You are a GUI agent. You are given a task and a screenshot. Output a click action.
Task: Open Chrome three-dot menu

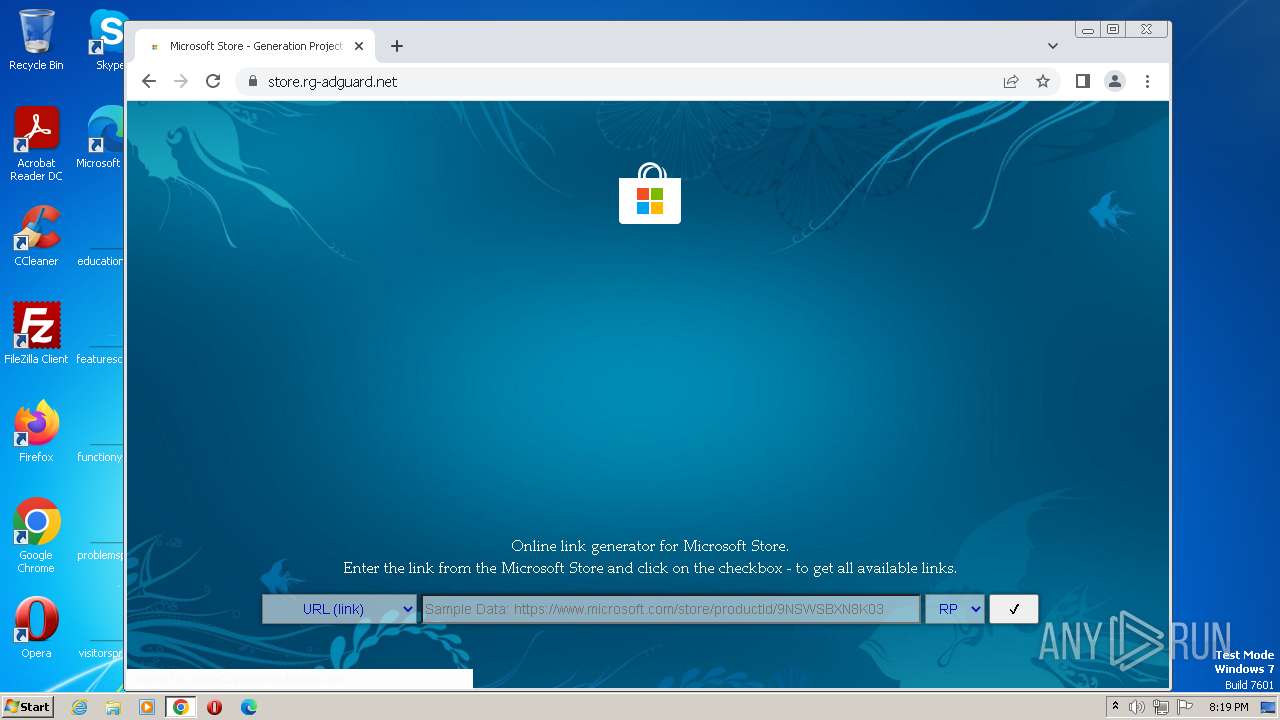point(1147,81)
